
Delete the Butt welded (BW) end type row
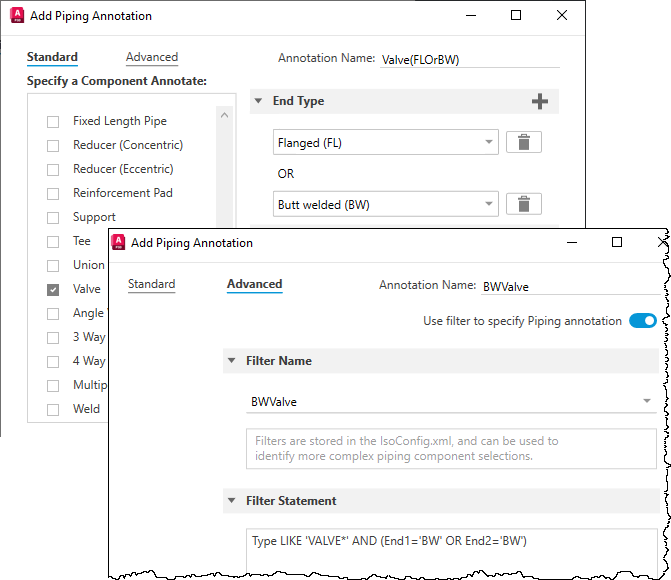coord(524,204)
